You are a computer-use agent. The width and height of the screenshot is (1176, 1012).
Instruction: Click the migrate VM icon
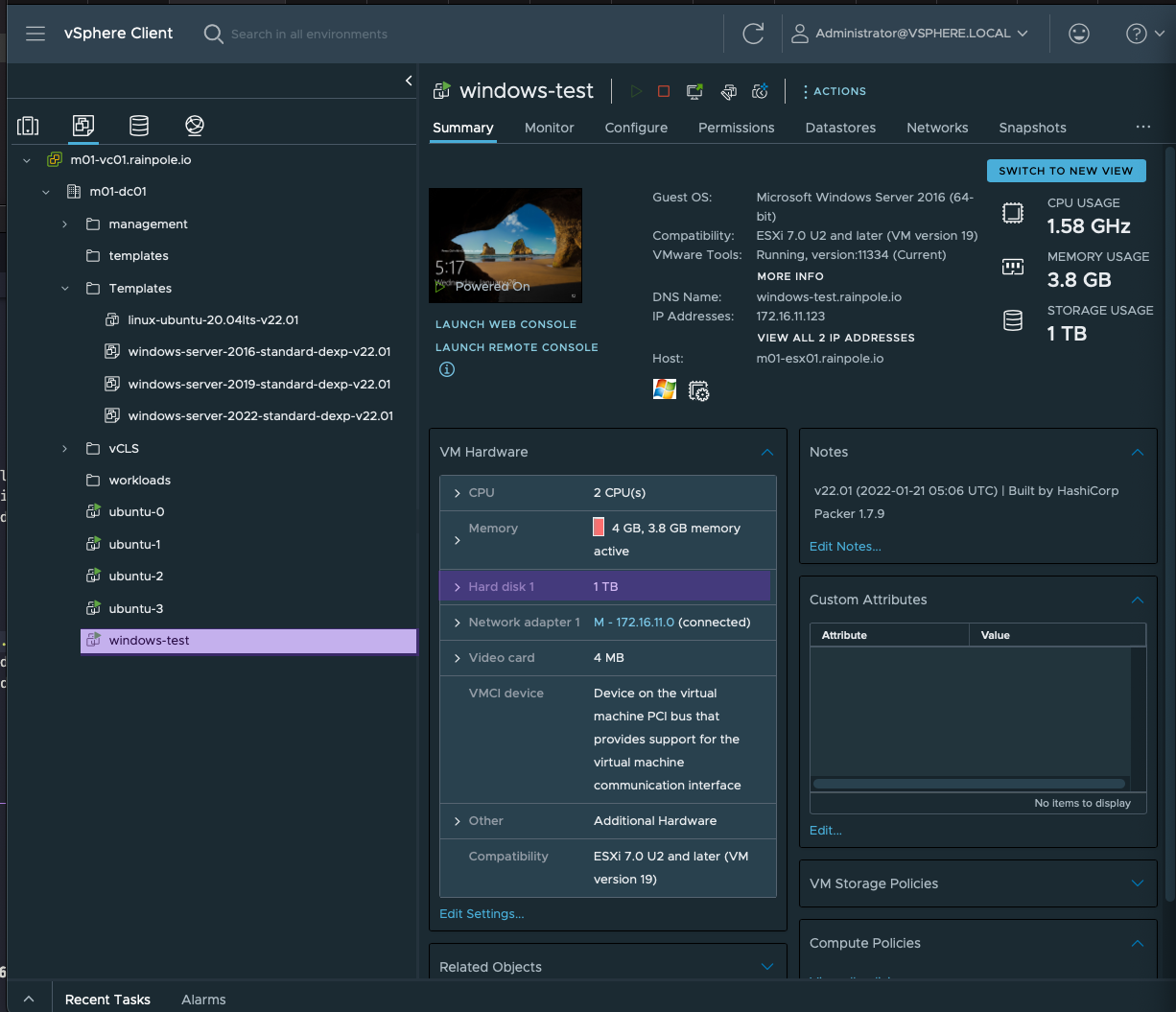pyautogui.click(x=728, y=91)
